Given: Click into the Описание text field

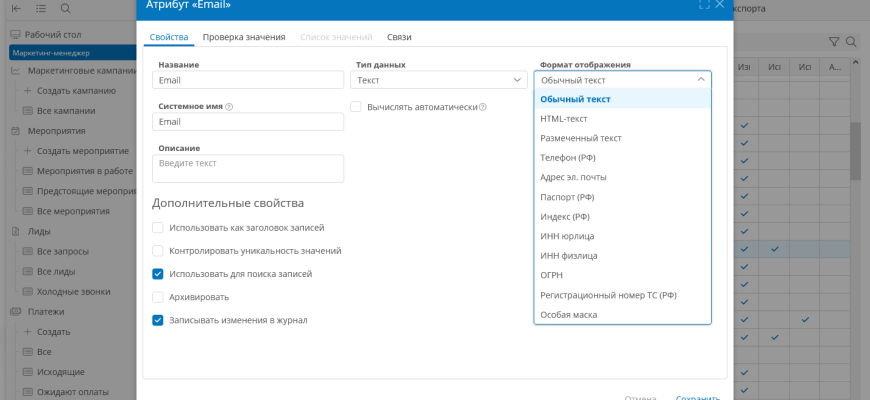Looking at the screenshot, I should tap(248, 168).
